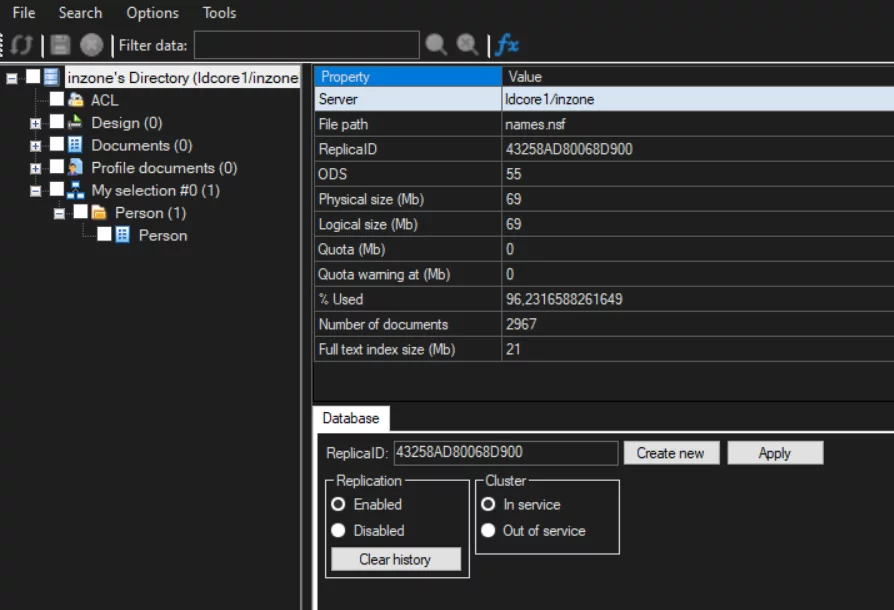Viewport: 894px width, 610px height.
Task: Click the Profile documents person icon
Action: (75, 168)
